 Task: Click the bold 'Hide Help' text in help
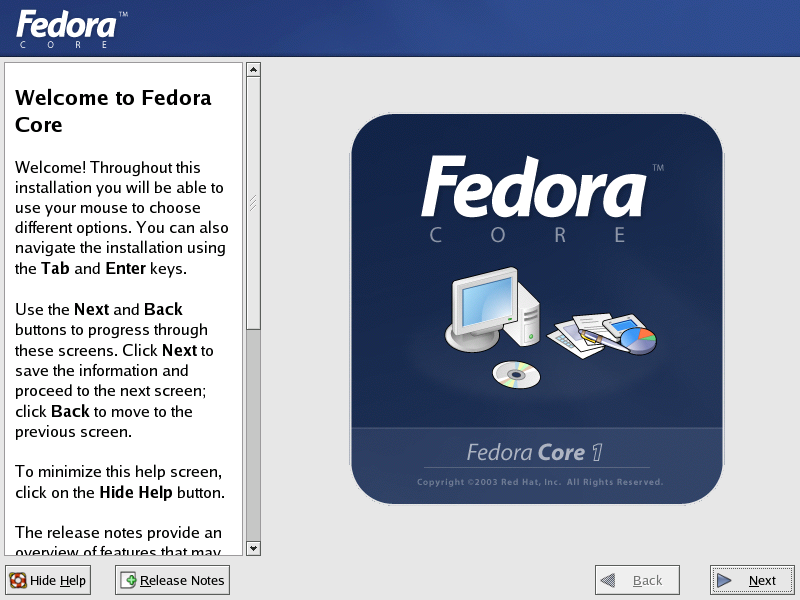(136, 492)
